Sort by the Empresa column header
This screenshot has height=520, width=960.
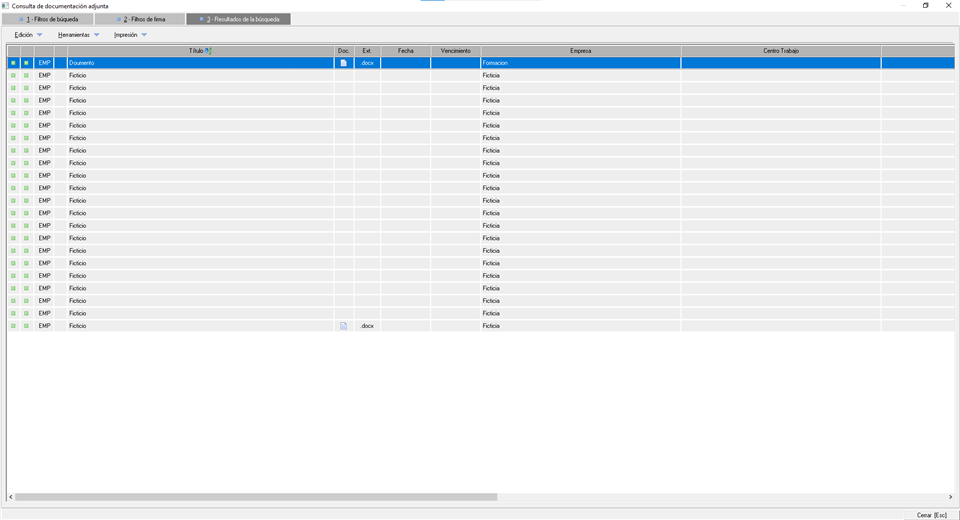pyautogui.click(x=580, y=50)
